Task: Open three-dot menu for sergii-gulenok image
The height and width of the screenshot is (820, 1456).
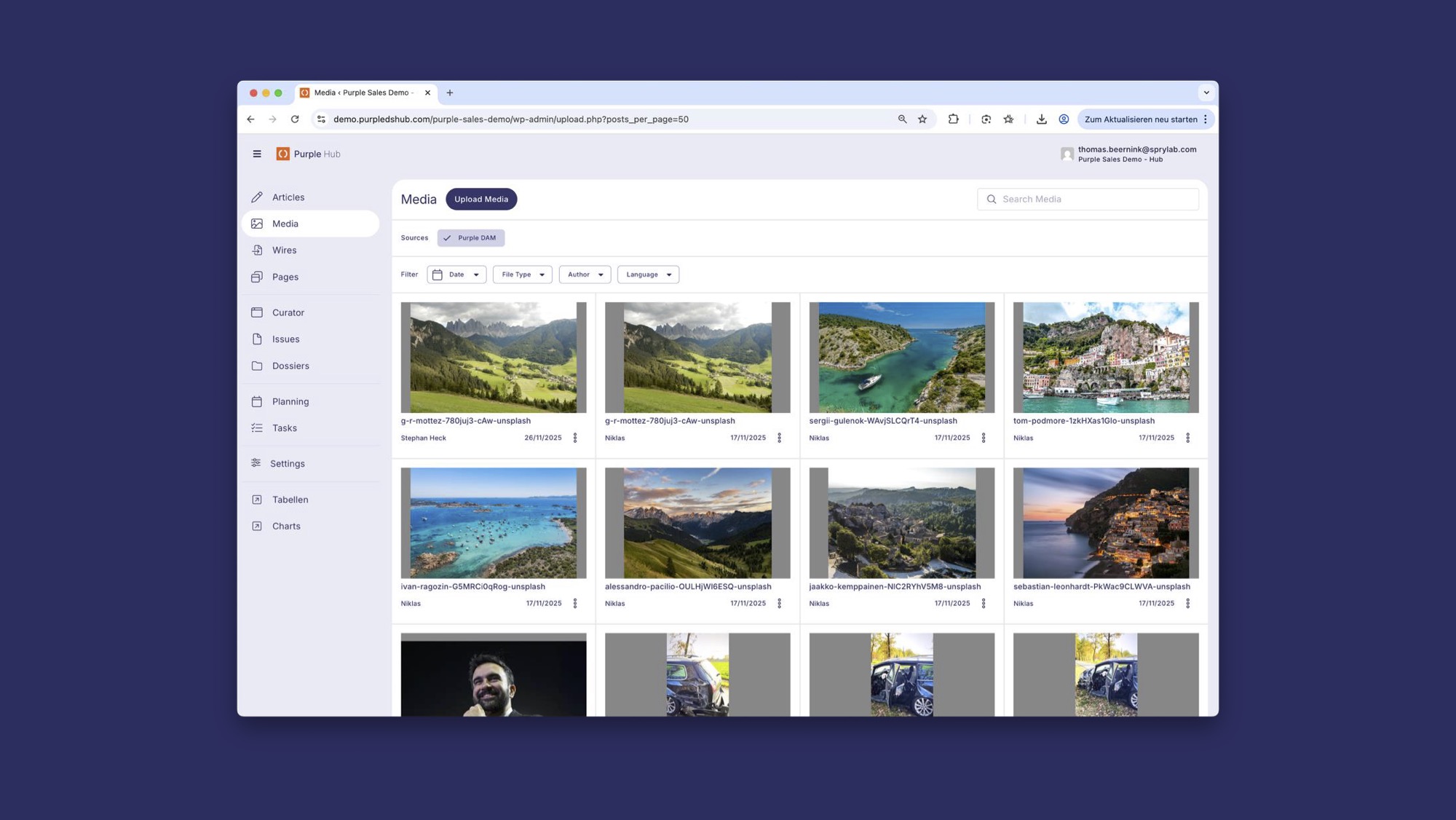Action: pyautogui.click(x=984, y=438)
